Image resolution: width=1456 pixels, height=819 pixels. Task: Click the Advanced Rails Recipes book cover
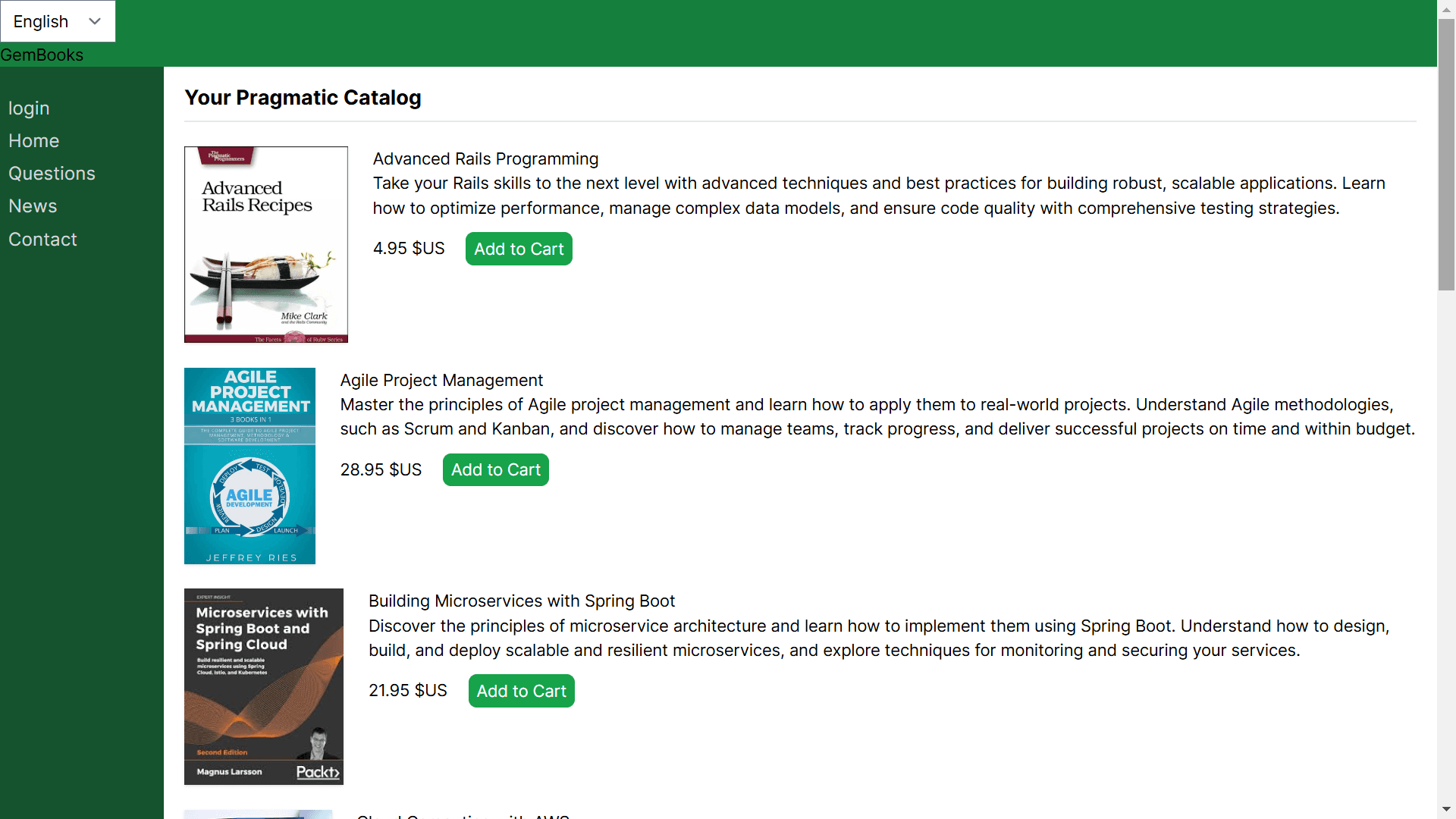pos(265,244)
